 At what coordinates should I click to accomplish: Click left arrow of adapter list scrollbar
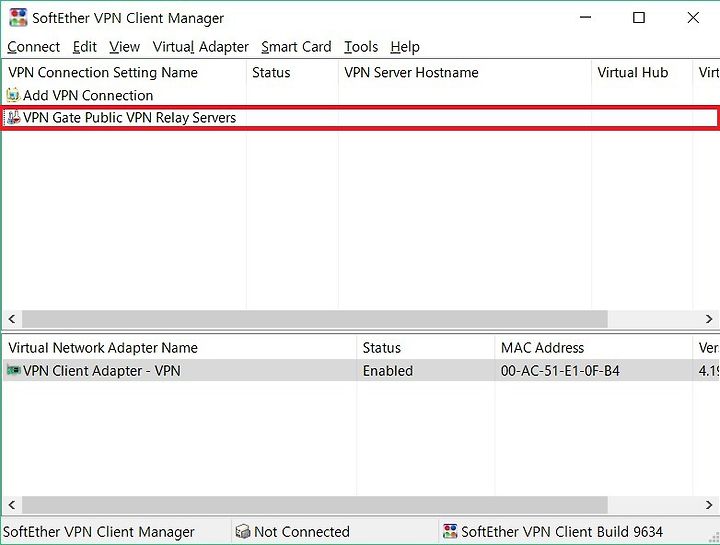coord(12,505)
